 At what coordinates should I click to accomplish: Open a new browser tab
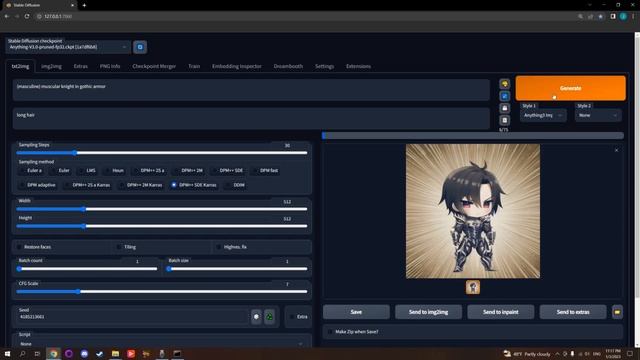pyautogui.click(x=84, y=5)
